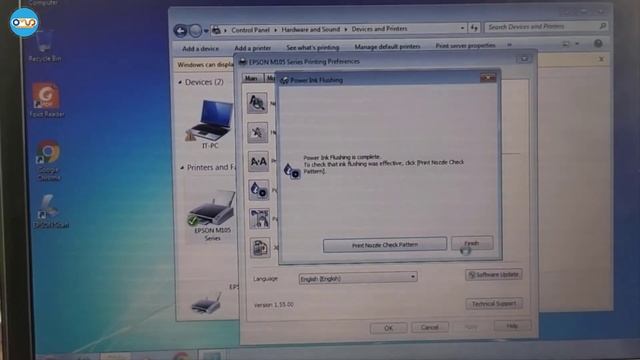The height and width of the screenshot is (360, 640).
Task: Click the EPSON Scan desktop icon
Action: (51, 211)
